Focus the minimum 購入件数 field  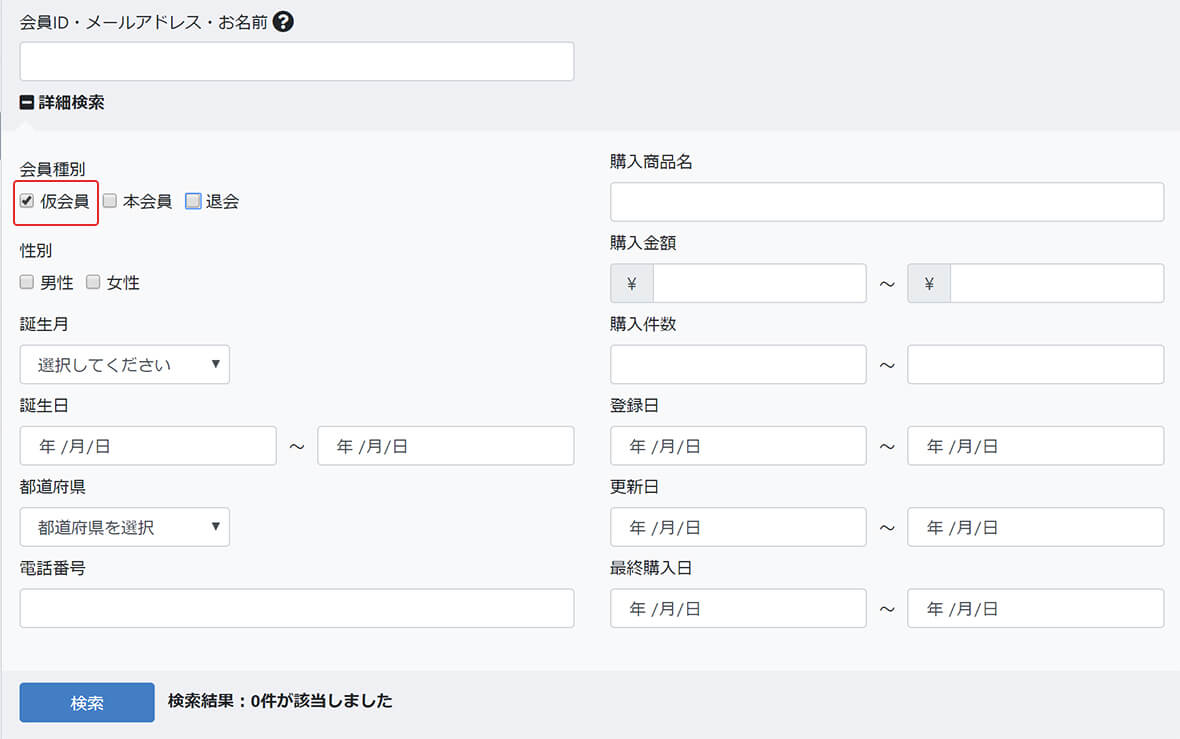tap(738, 364)
